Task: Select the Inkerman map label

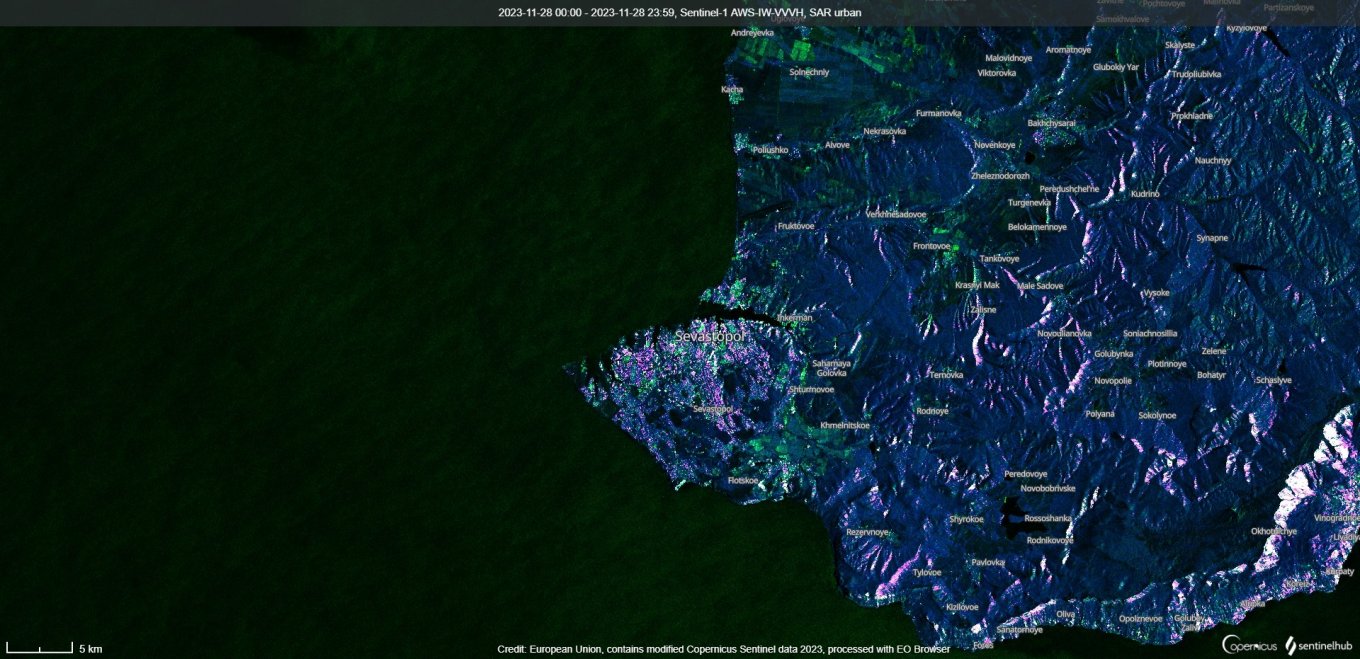Action: [x=795, y=318]
